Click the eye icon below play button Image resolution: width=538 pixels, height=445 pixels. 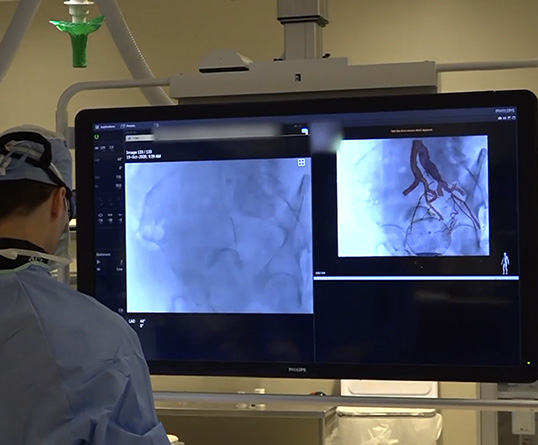[x=98, y=270]
